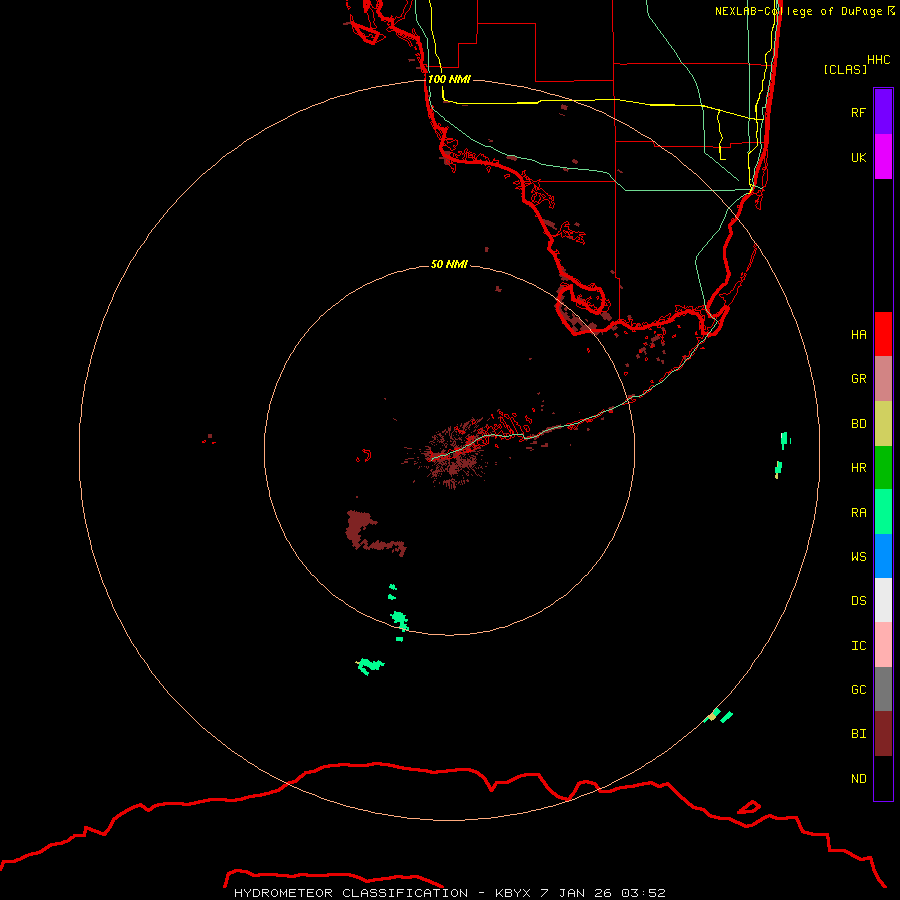The width and height of the screenshot is (900, 900).
Task: Click the '50 NMI' range ring label
Action: (449, 264)
